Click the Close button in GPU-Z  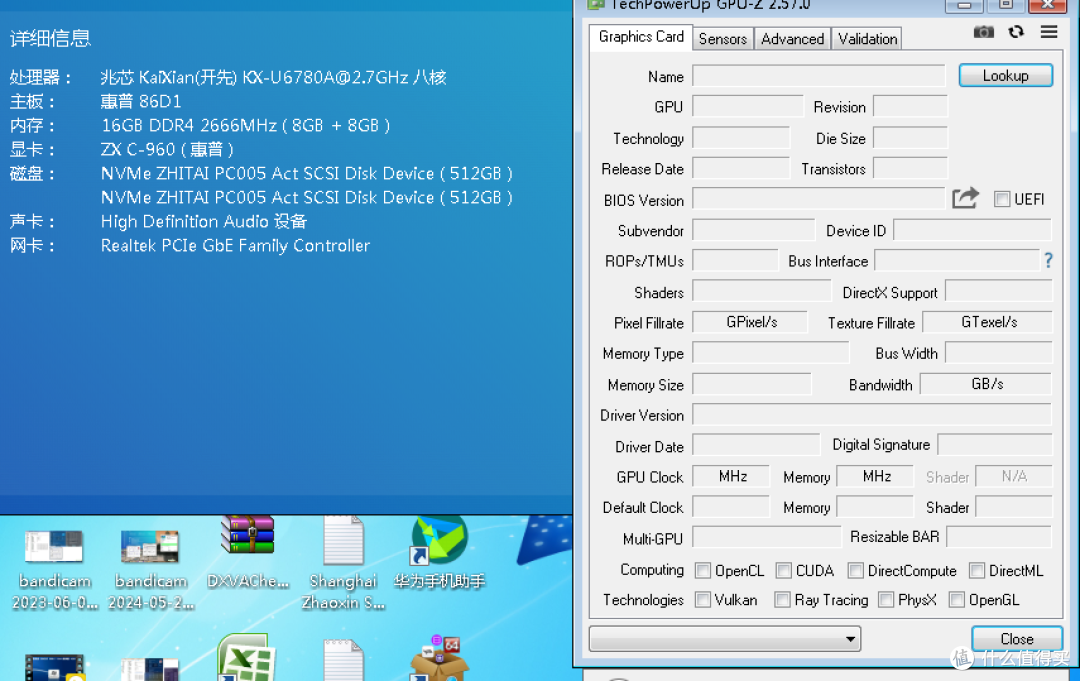(1017, 639)
